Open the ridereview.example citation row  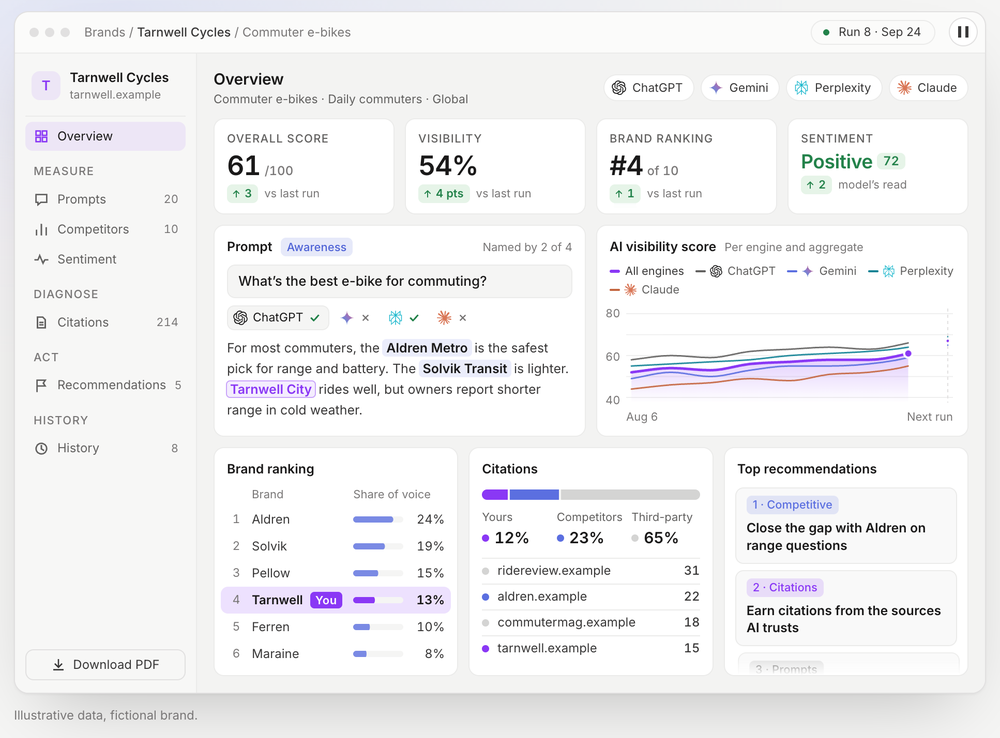coord(591,571)
